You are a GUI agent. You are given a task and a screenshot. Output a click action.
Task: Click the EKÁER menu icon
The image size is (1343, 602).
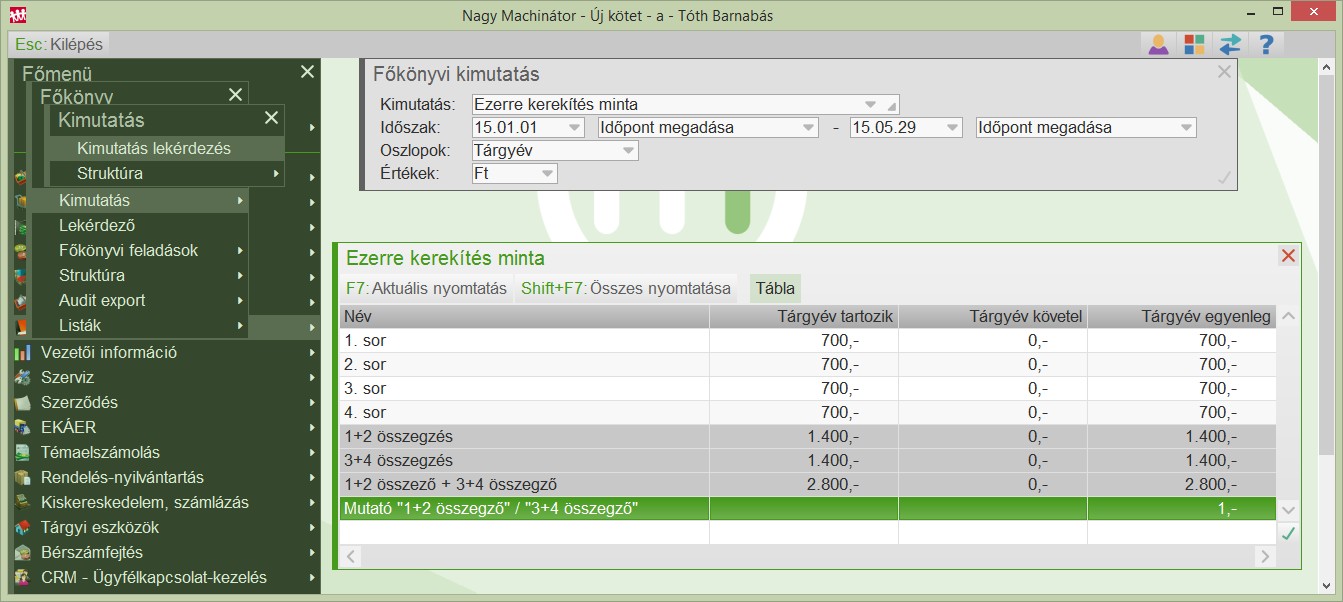pos(22,427)
